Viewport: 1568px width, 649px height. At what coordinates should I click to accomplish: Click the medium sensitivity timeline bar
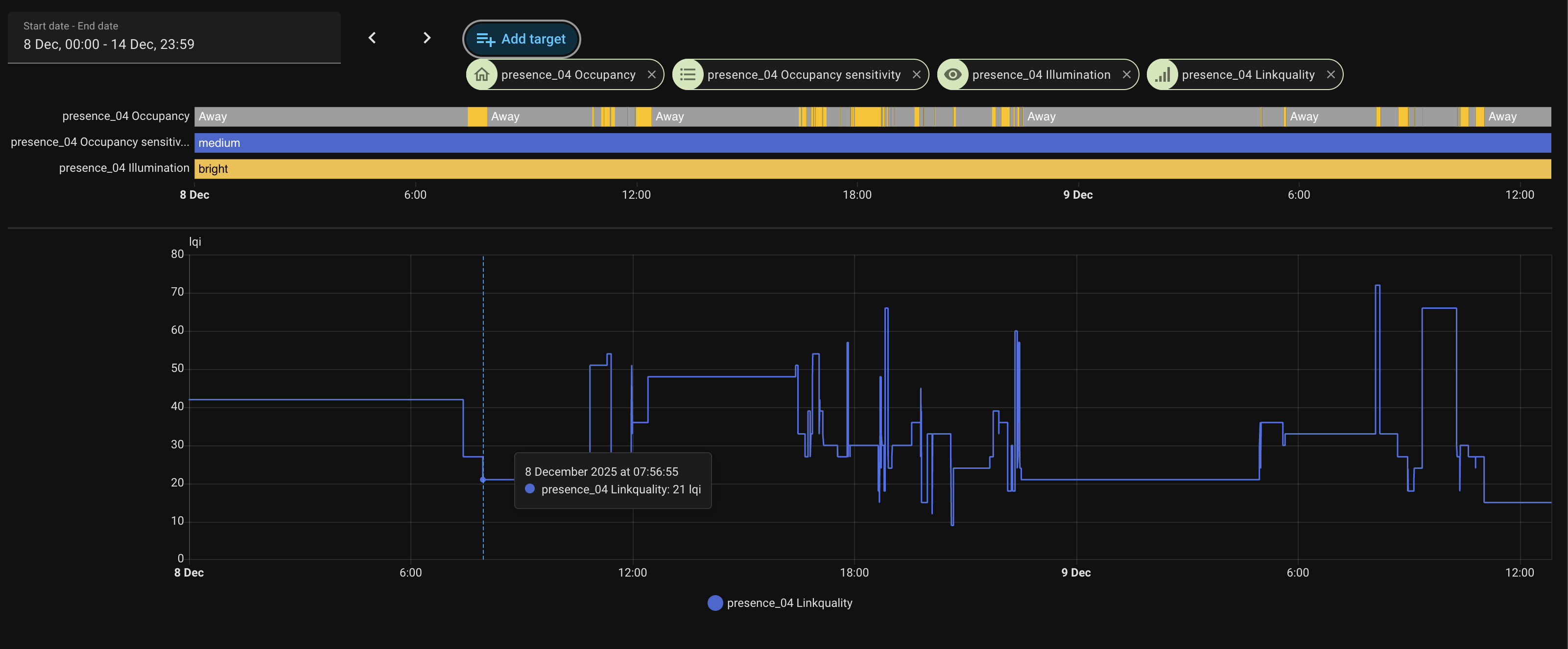click(872, 143)
